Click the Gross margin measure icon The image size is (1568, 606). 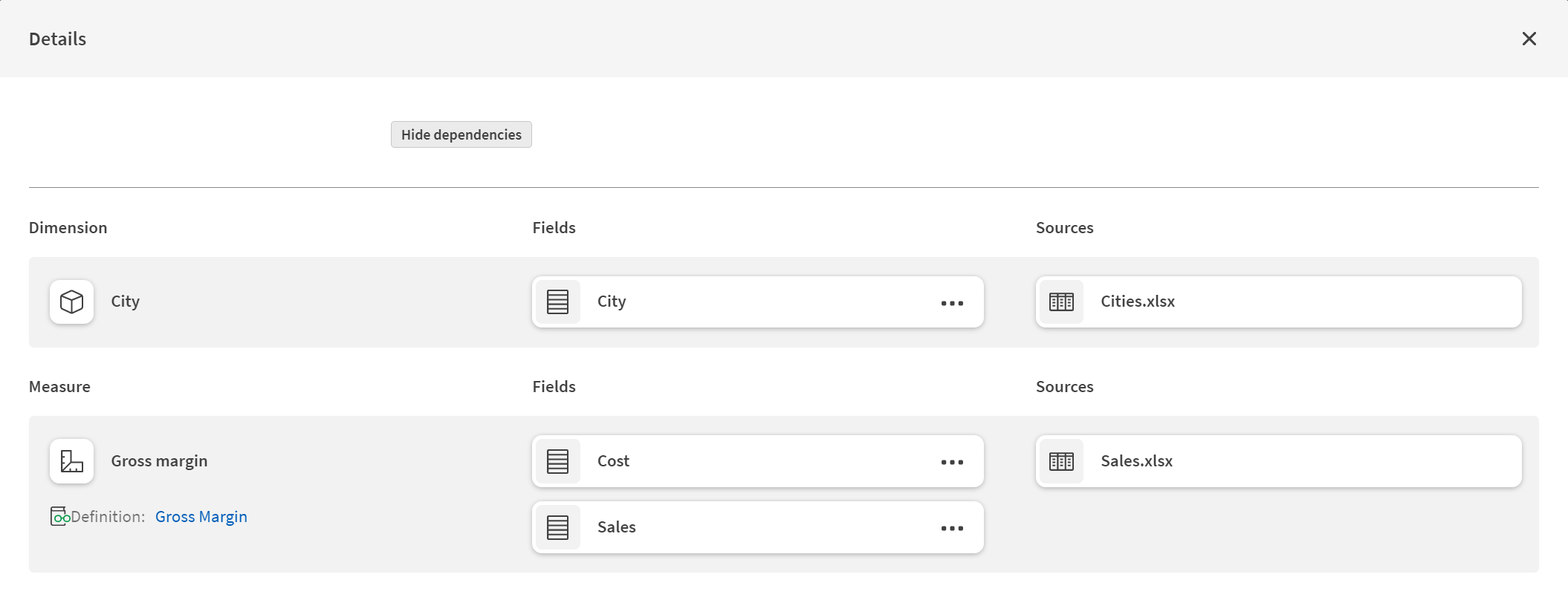click(72, 461)
